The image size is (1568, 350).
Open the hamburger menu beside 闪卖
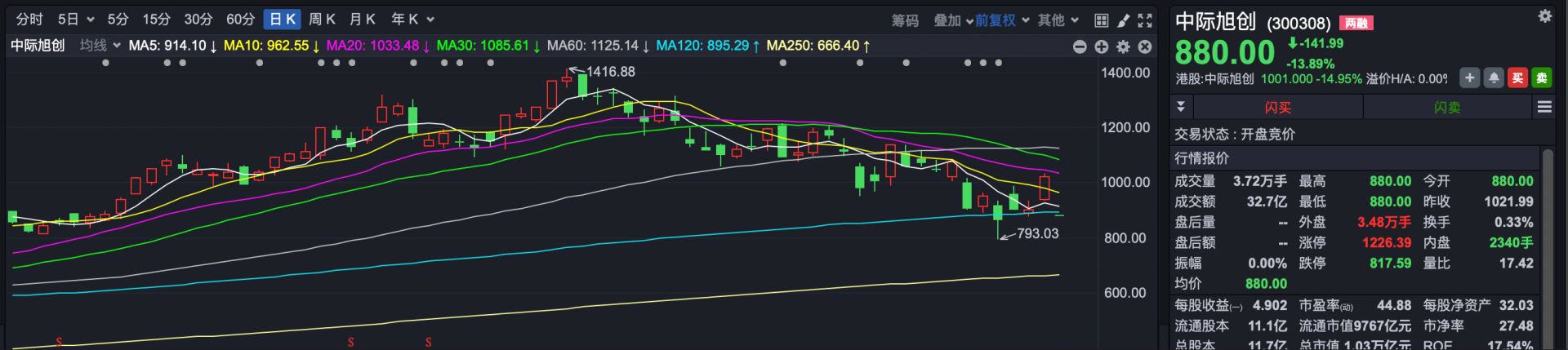[1543, 107]
